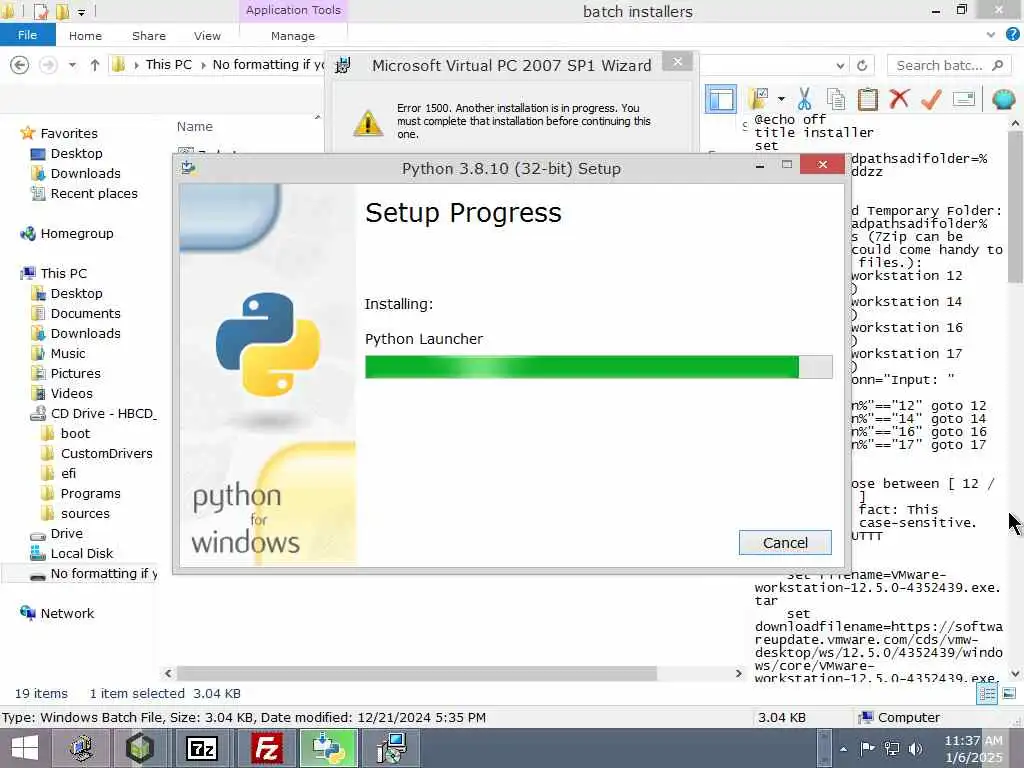Show hidden tray icons arrow
This screenshot has height=768, width=1024.
(844, 749)
